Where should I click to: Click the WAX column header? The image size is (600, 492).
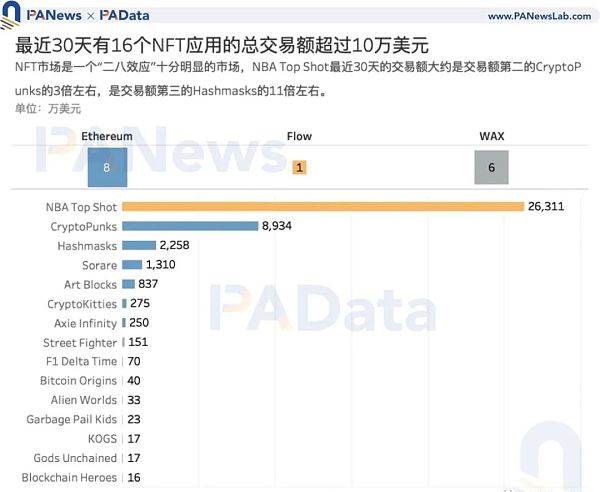point(492,136)
